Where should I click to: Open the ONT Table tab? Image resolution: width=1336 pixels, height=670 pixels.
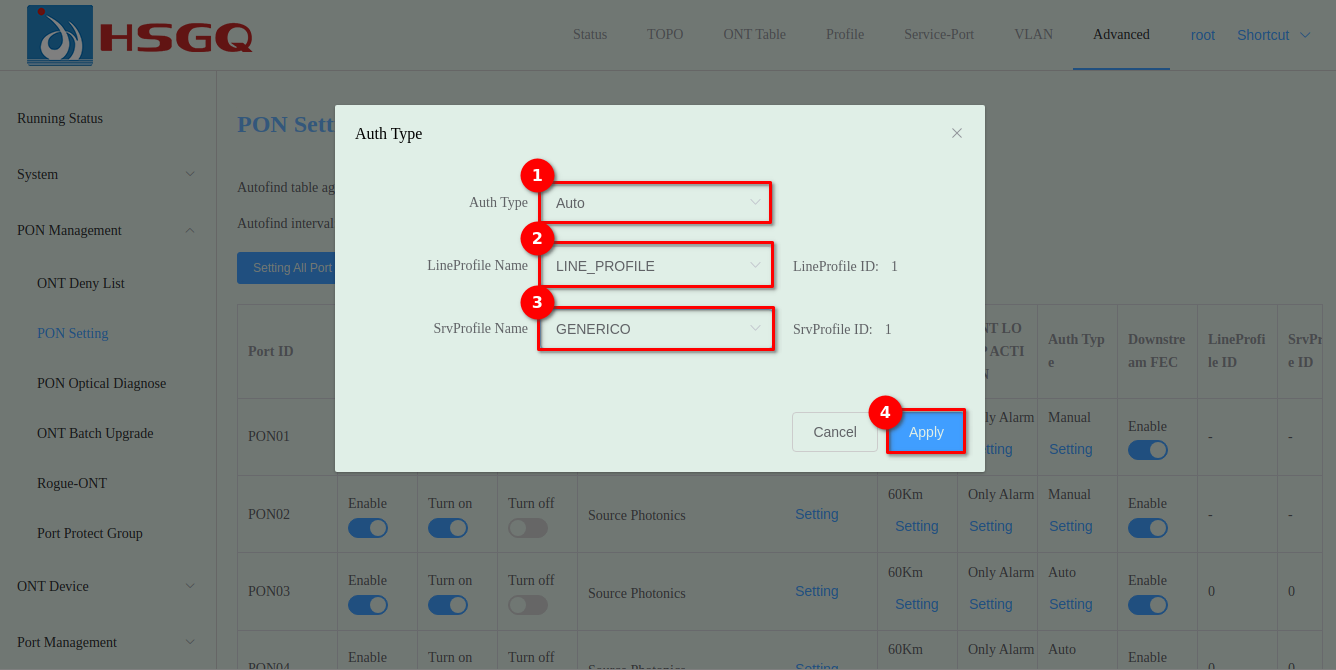pyautogui.click(x=754, y=34)
